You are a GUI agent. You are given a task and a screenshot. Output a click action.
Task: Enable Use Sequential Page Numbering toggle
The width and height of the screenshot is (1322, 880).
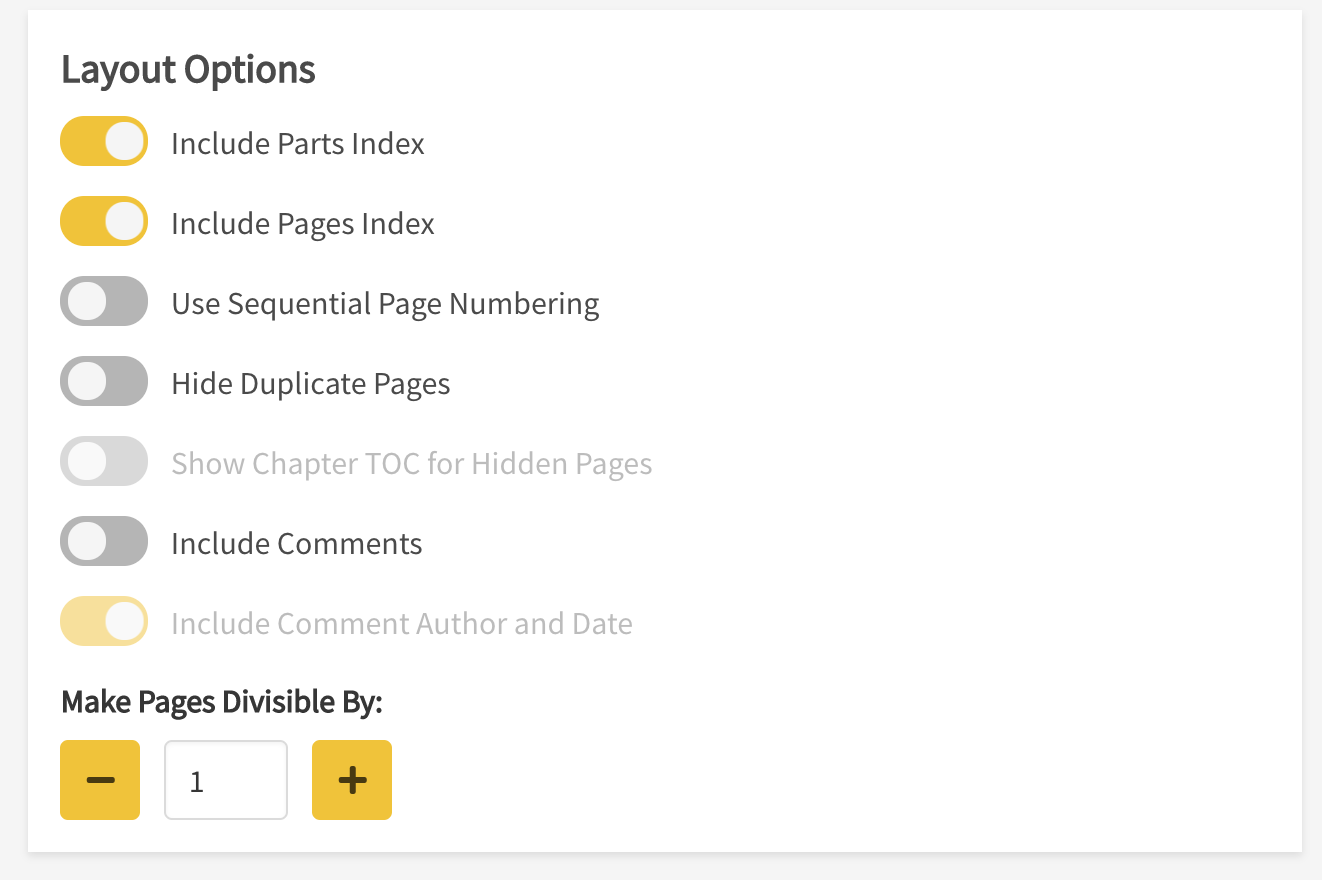(x=104, y=301)
